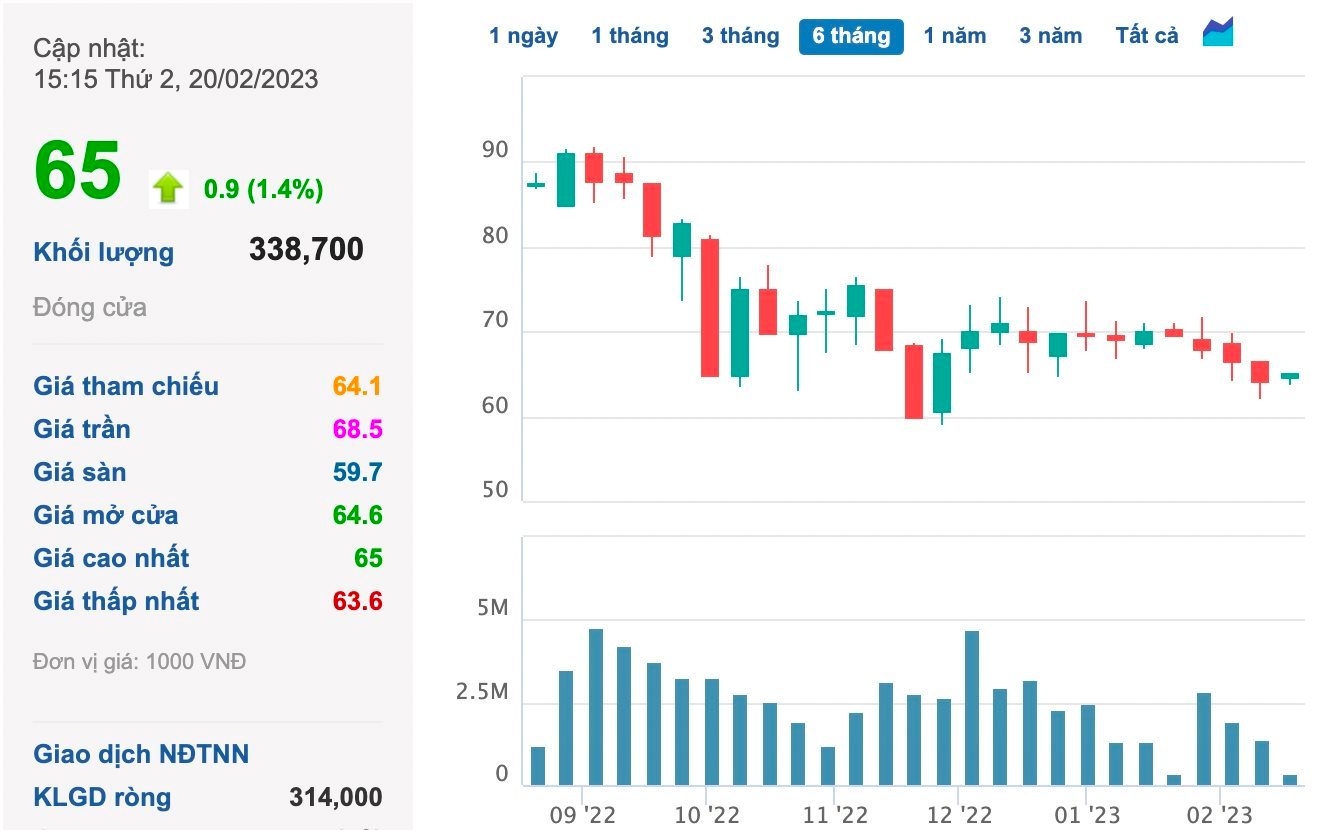Switch chart to 3 năm

(x=1051, y=36)
